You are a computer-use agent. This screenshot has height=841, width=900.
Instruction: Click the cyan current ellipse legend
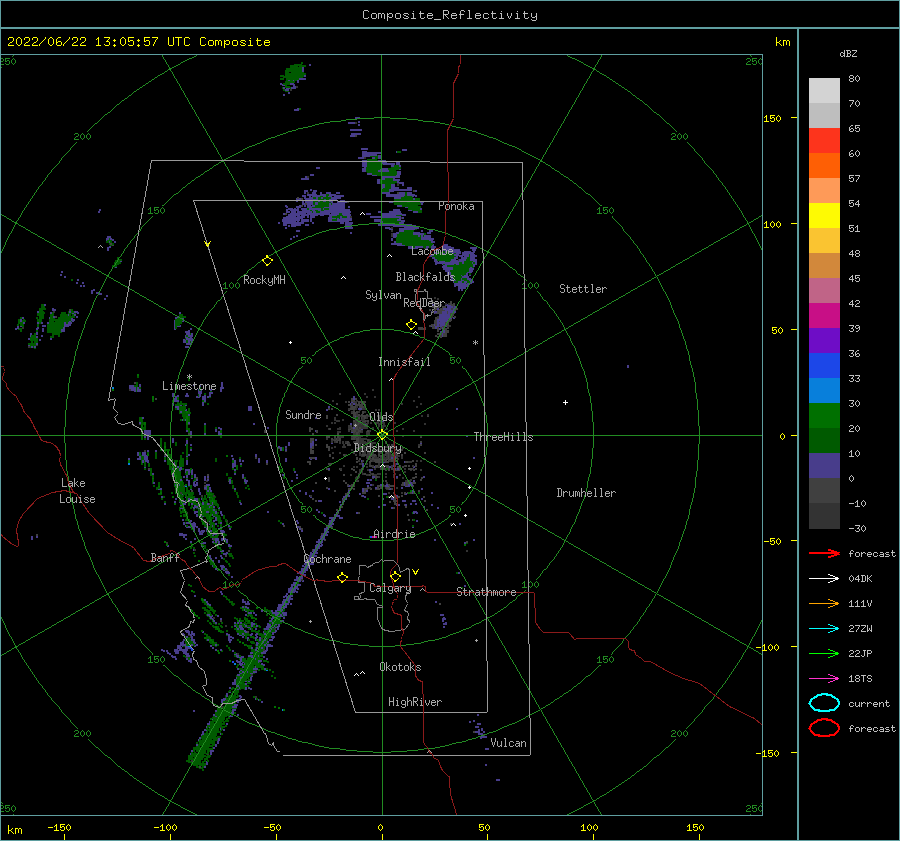(824, 703)
